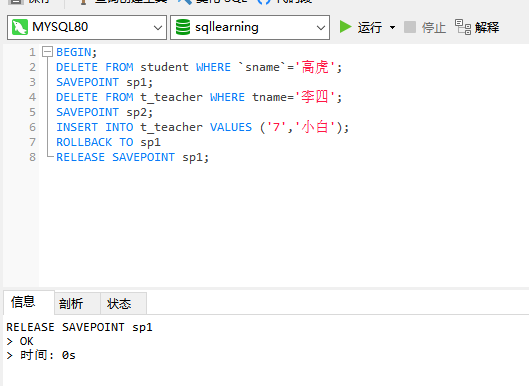
Task: Click the RELEASE SAVEPOINT sp1 output message
Action: coord(79,327)
